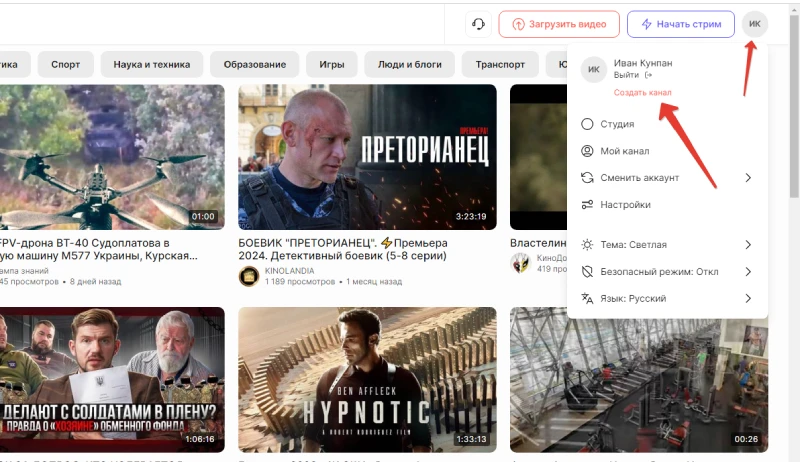Open the Язык: Русский language option
The height and width of the screenshot is (462, 800).
[x=667, y=298]
